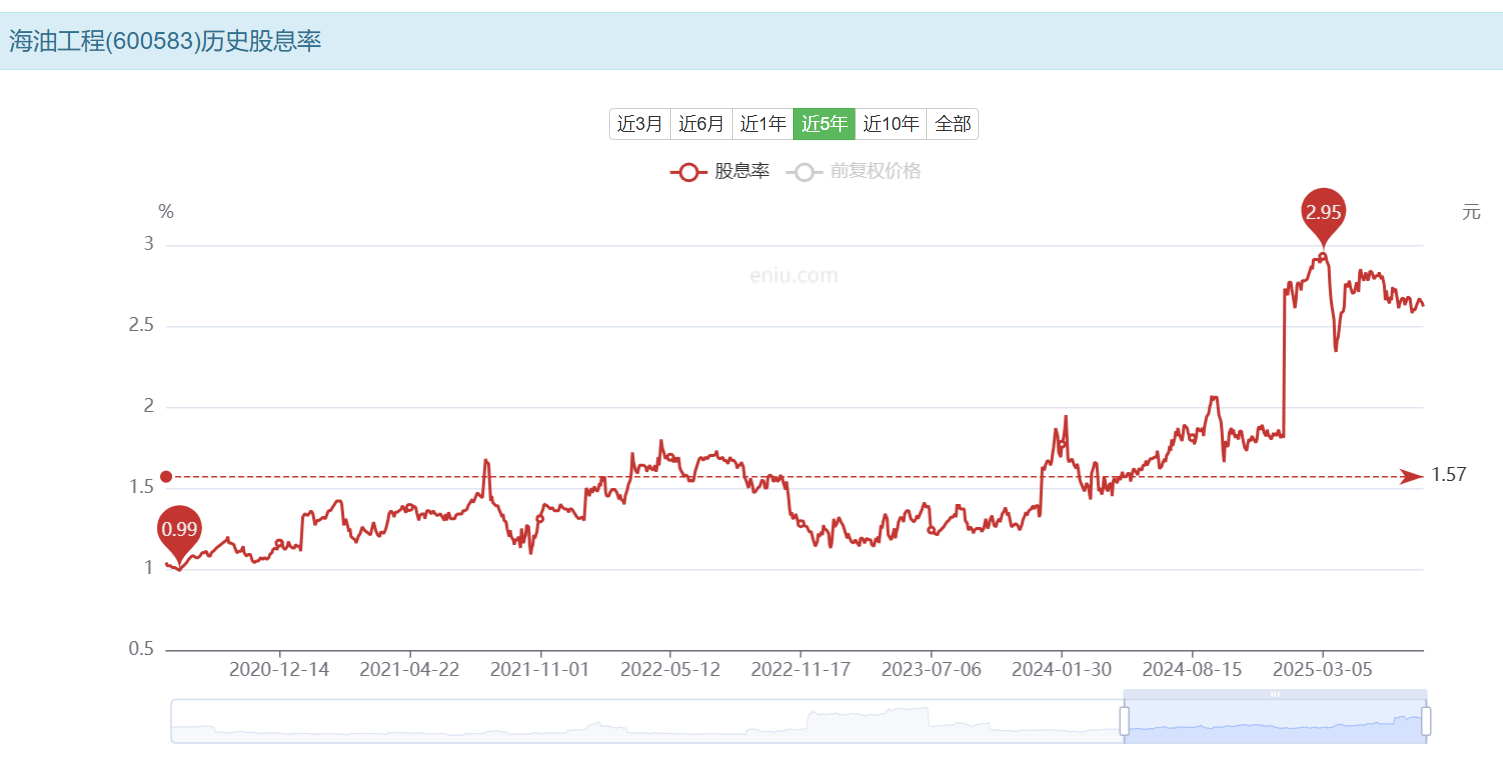The image size is (1503, 774).
Task: Select the 全部 time range tab
Action: coord(952,124)
